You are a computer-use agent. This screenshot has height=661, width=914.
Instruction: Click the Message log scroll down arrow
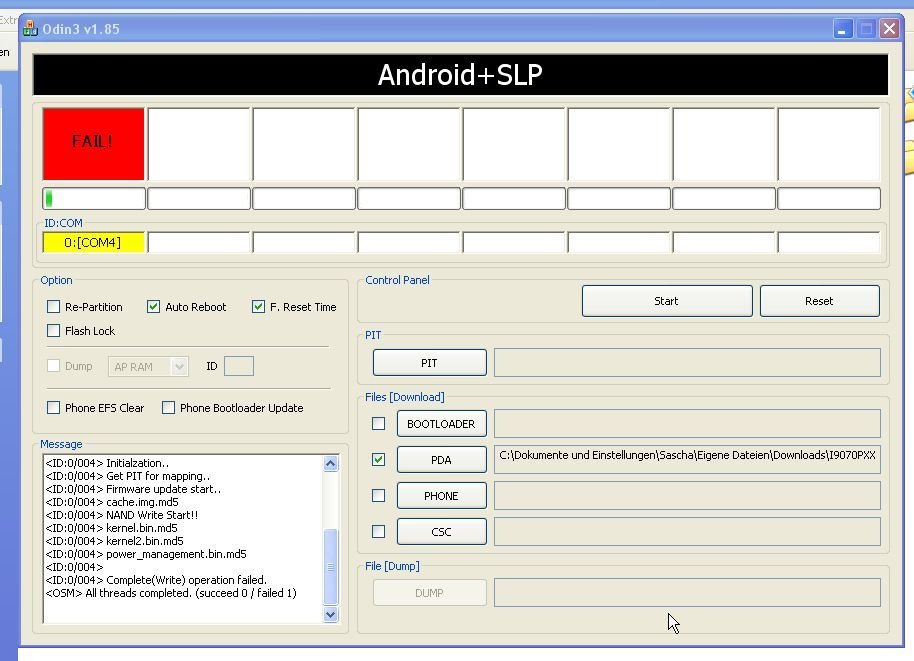[331, 614]
